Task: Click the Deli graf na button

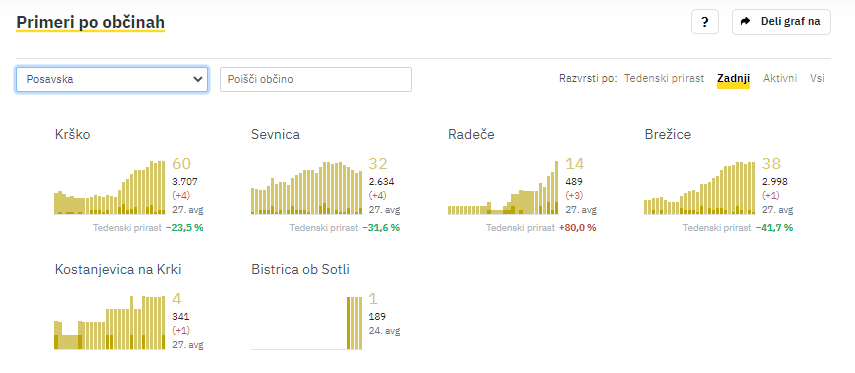Action: click(781, 22)
